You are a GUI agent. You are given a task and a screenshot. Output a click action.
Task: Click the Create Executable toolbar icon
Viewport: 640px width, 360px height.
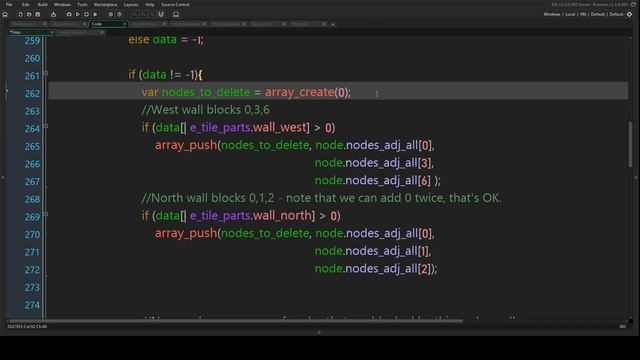coord(53,14)
